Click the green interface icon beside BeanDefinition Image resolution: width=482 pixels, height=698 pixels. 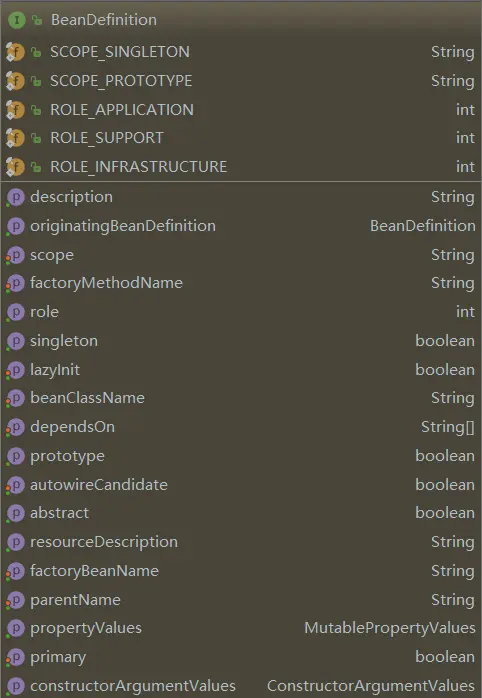[x=16, y=20]
